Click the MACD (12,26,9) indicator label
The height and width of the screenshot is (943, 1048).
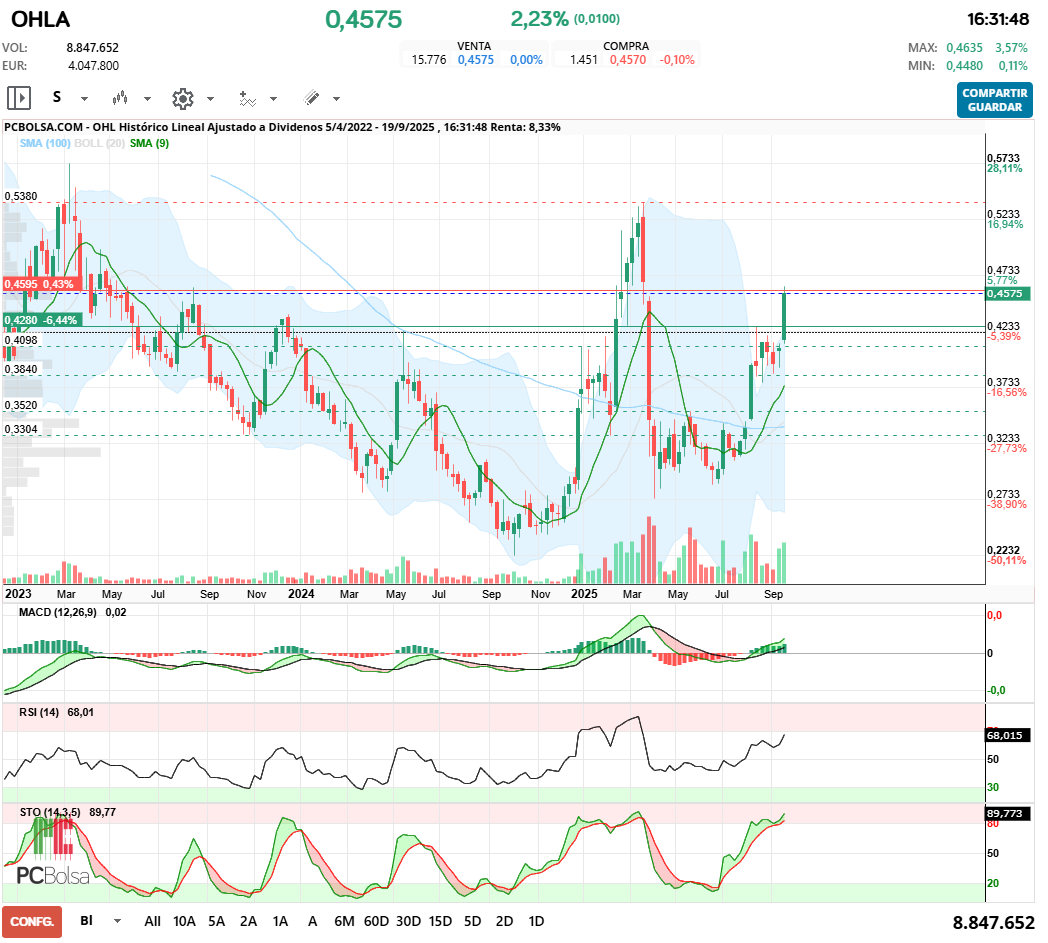[58, 612]
